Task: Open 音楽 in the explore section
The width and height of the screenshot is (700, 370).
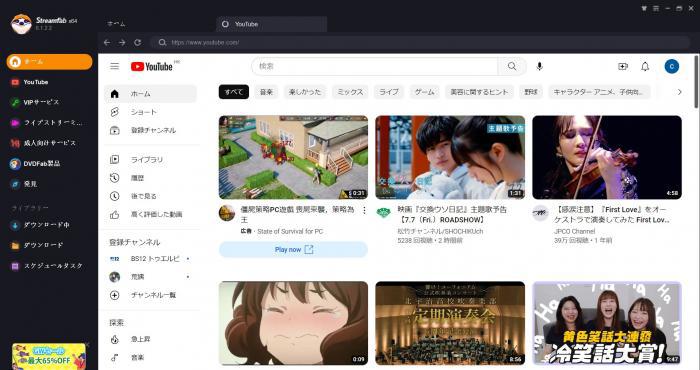Action: pos(150,358)
